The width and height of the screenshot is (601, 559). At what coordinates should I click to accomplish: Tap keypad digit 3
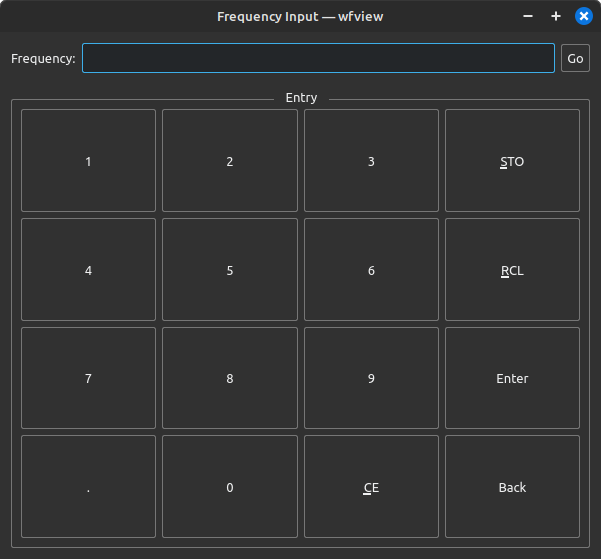(371, 160)
